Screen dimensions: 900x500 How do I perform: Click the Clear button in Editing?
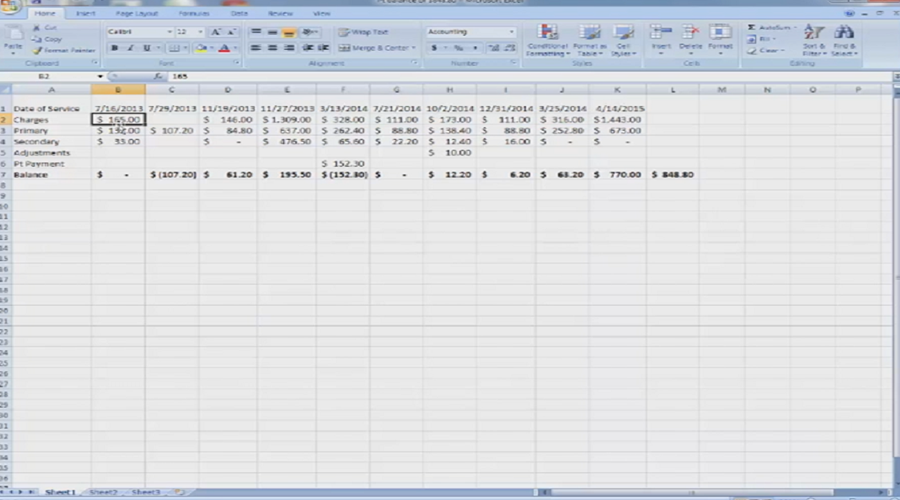[764, 51]
